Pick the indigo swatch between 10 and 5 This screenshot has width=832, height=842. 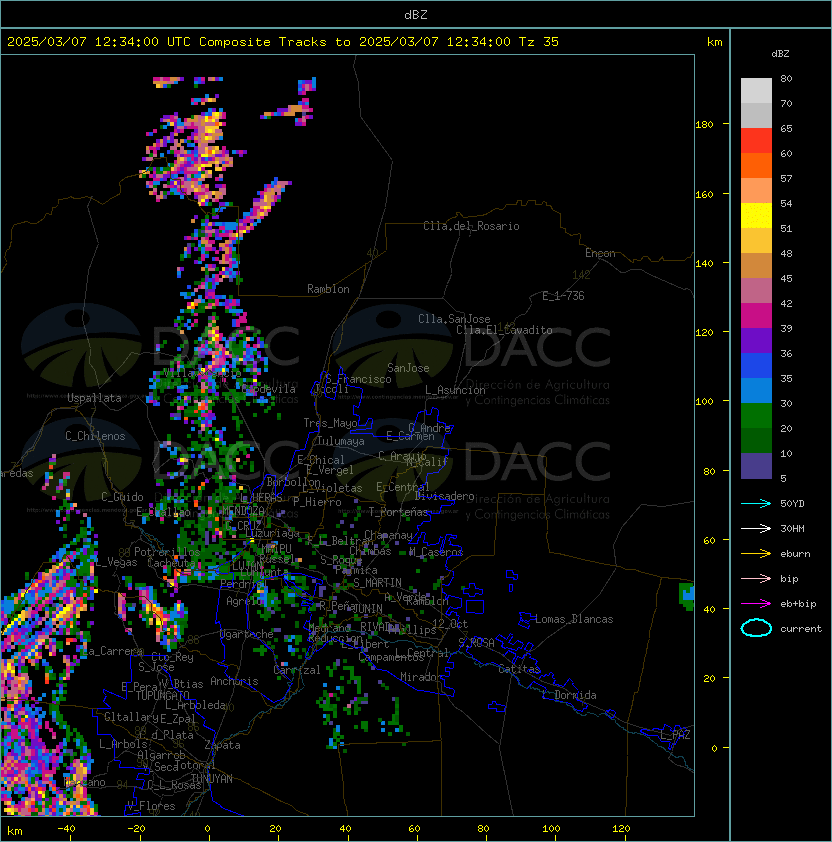point(756,466)
